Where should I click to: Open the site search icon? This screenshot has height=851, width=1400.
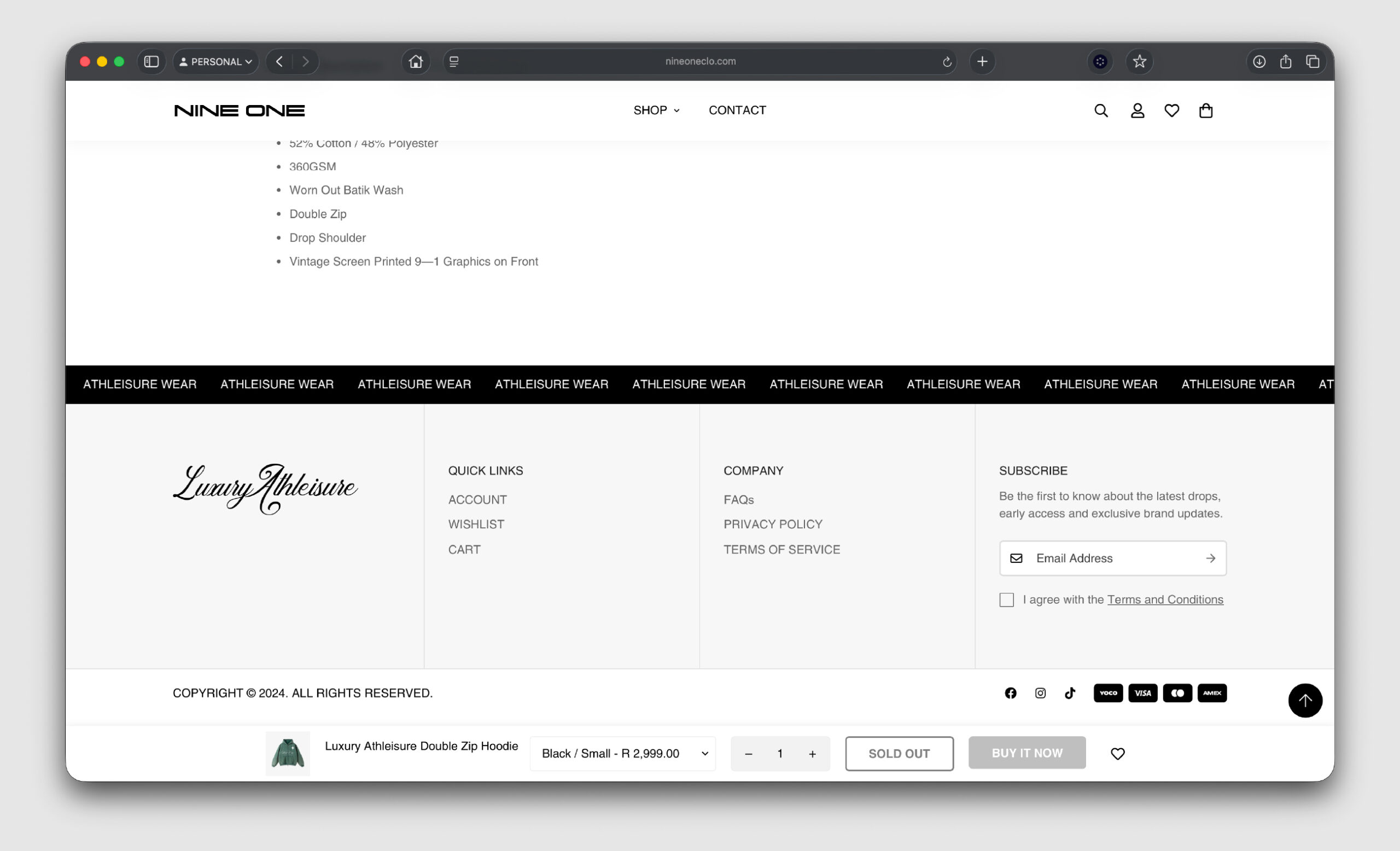[x=1100, y=111]
